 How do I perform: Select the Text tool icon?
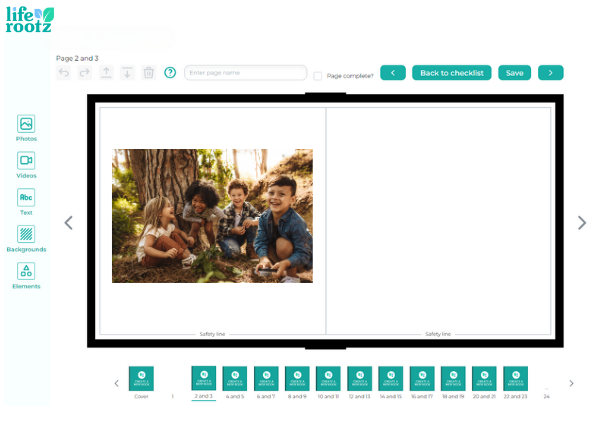click(x=26, y=198)
